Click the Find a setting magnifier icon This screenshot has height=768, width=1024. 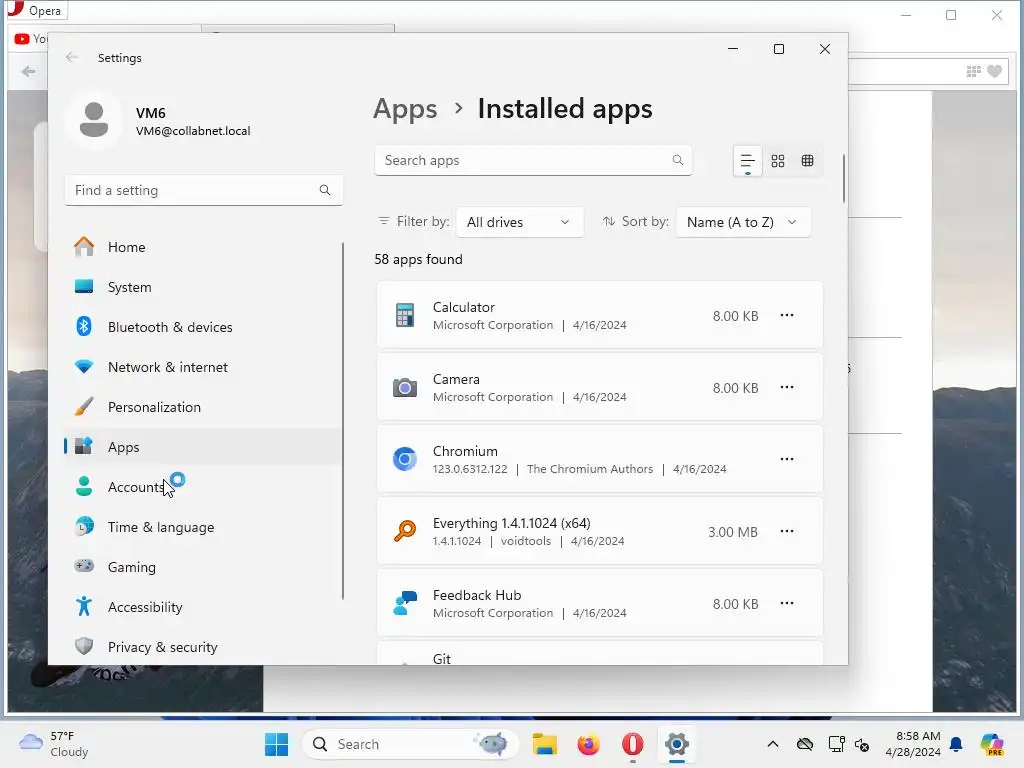tap(325, 190)
